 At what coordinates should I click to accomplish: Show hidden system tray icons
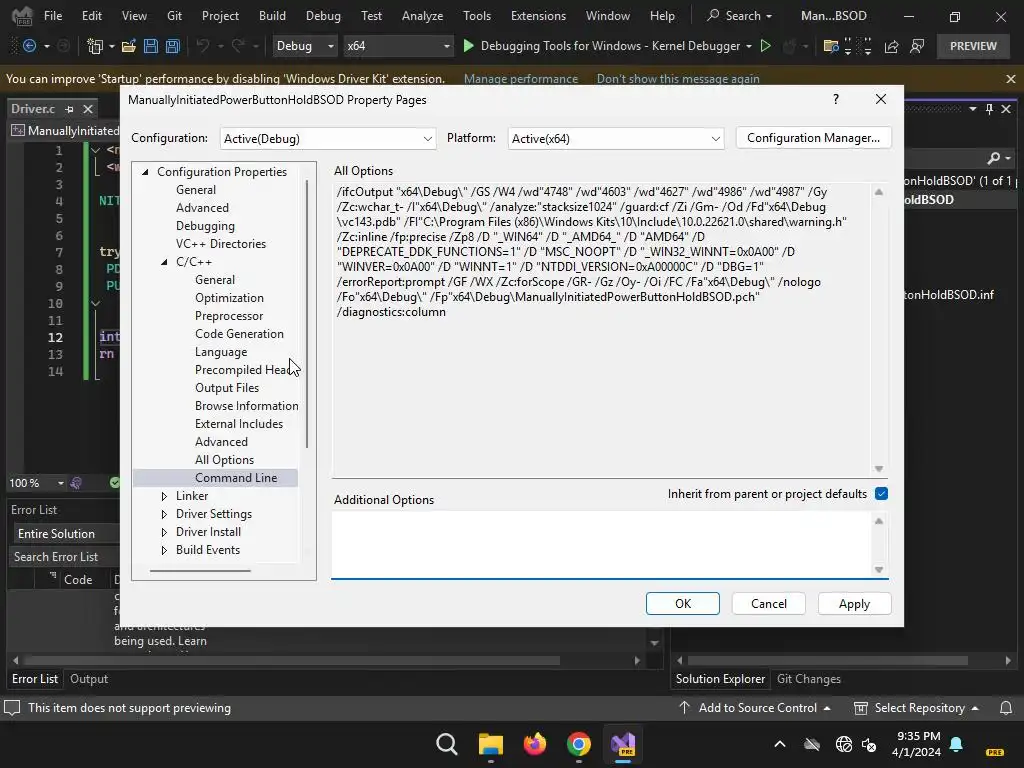pyautogui.click(x=780, y=744)
